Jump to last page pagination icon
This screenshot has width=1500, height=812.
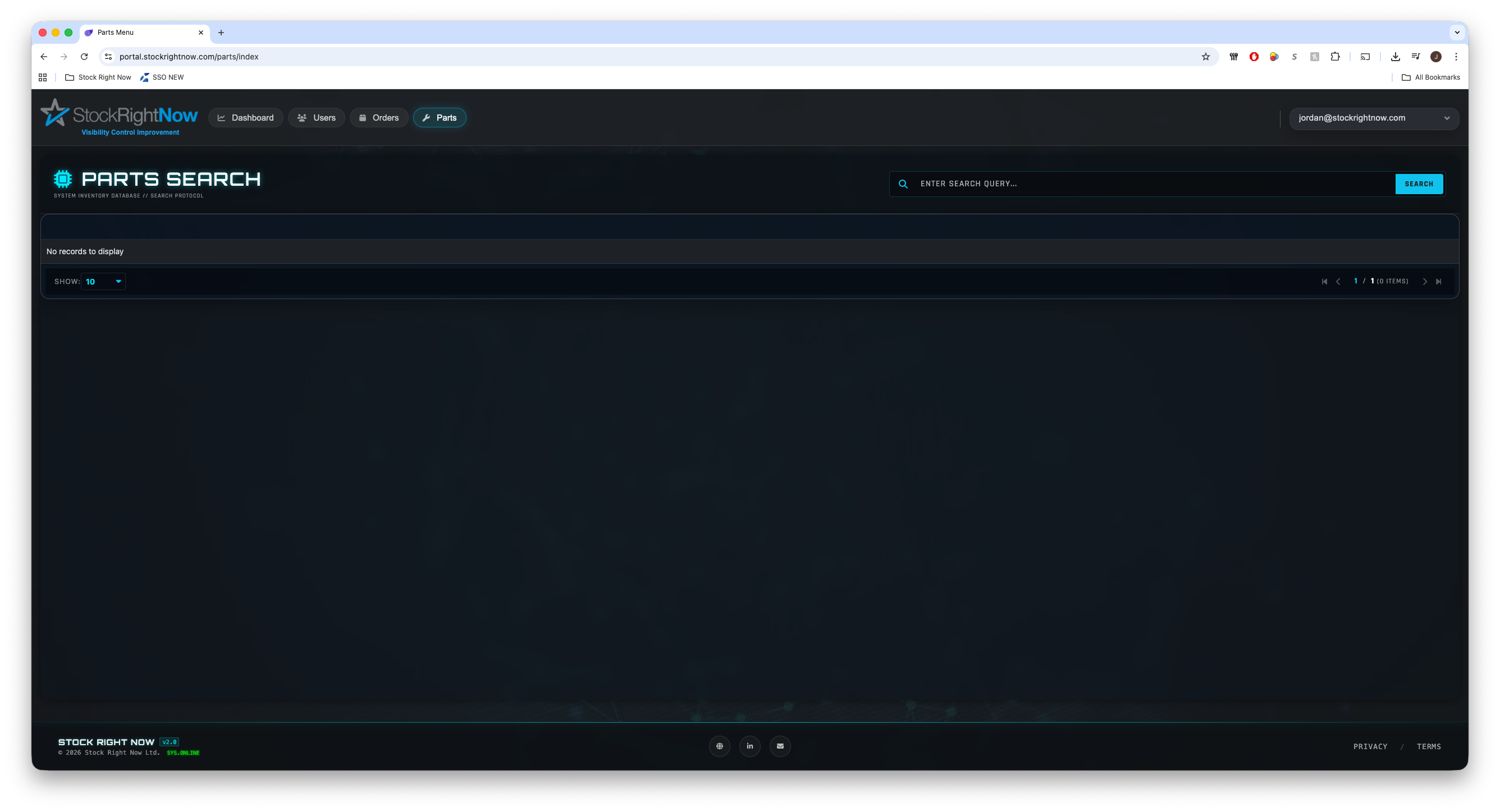point(1438,282)
